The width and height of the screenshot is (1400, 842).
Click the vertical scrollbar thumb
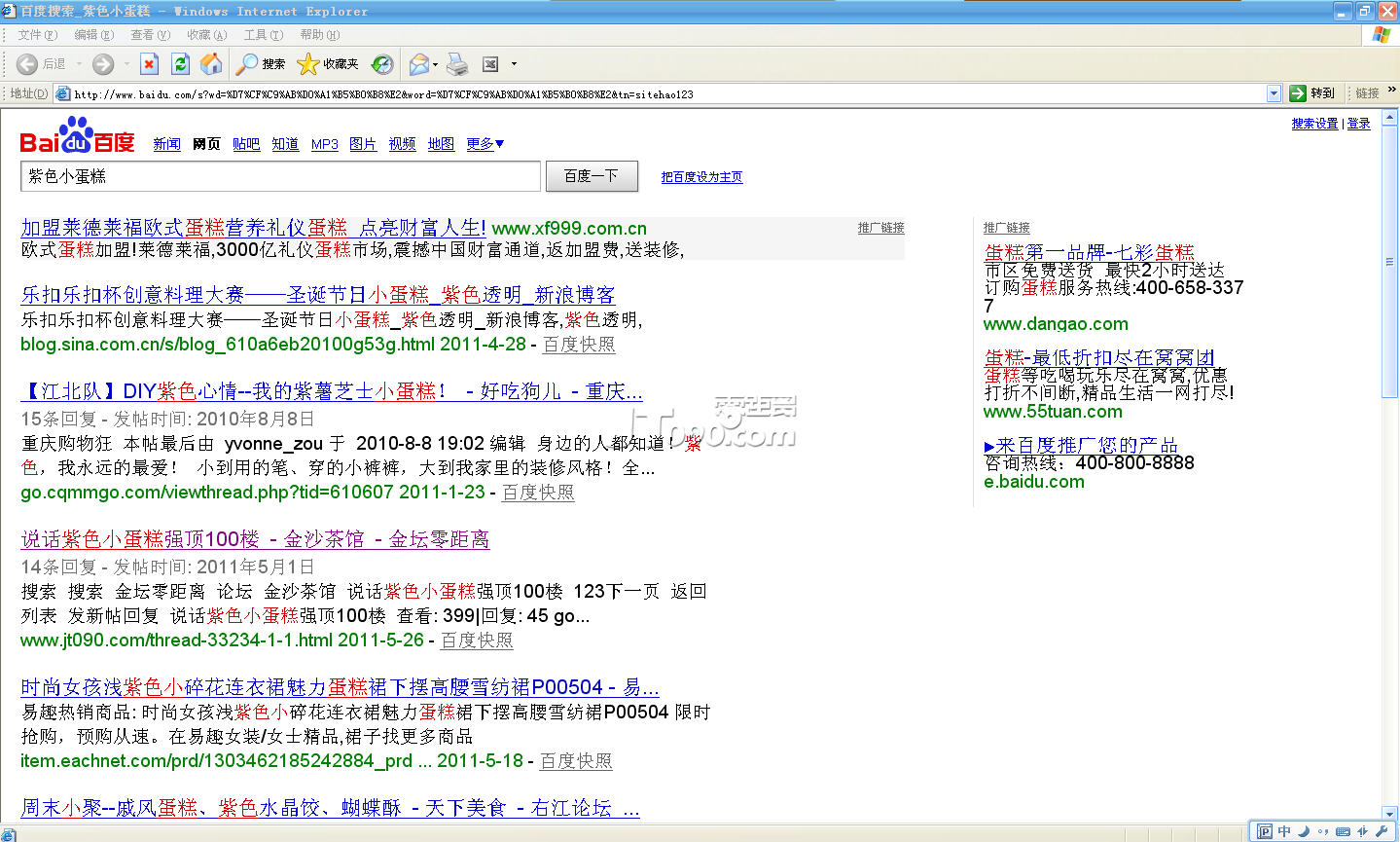(x=1390, y=261)
